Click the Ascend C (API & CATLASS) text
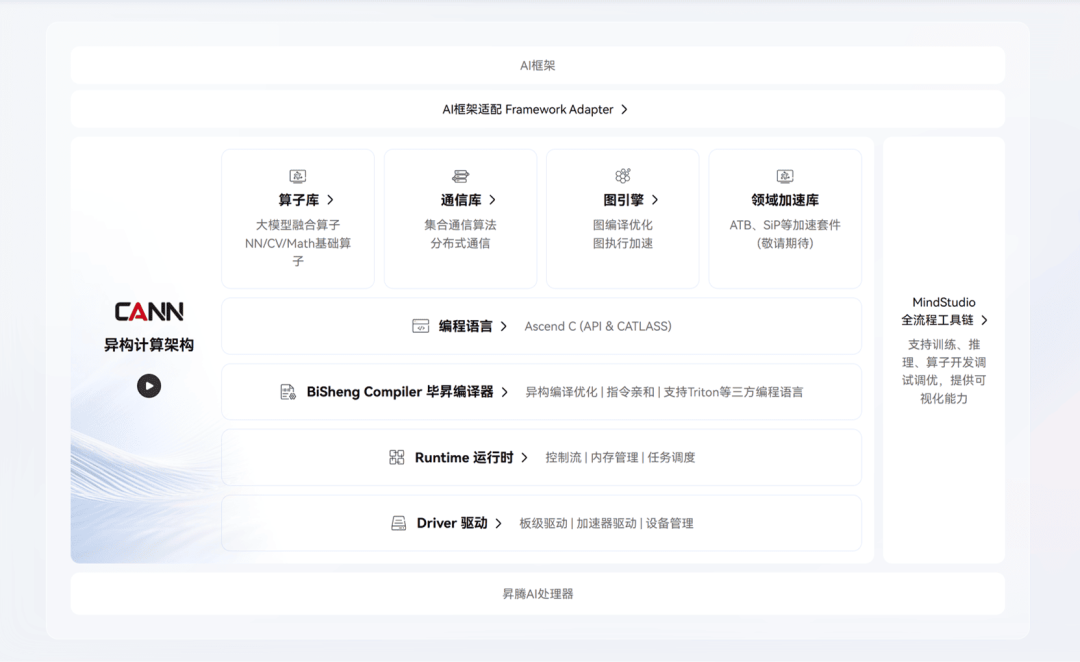This screenshot has height=662, width=1080. (598, 327)
